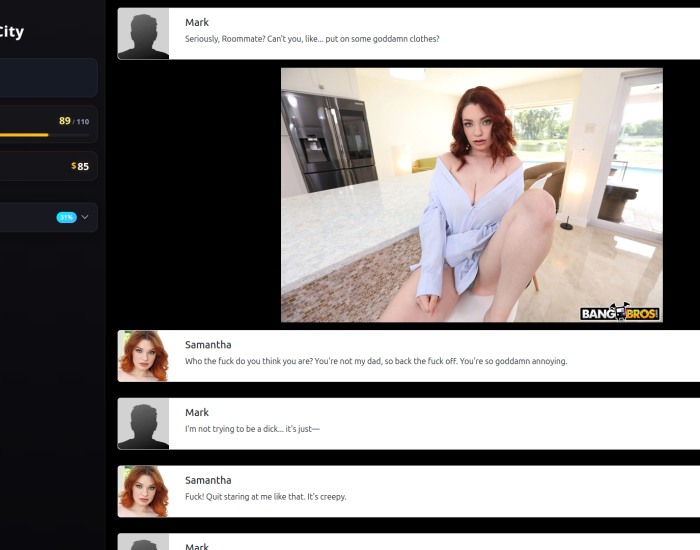Viewport: 700px width, 550px height.
Task: Select the $85 money panel
Action: click(48, 166)
